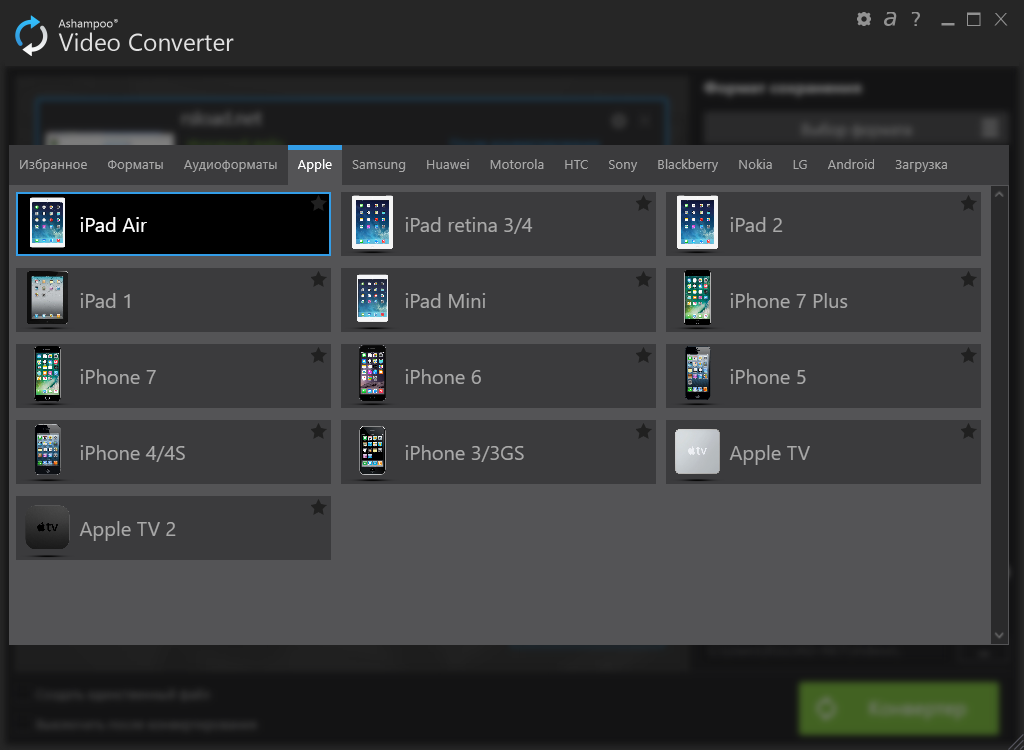This screenshot has width=1024, height=750.
Task: Open the Аудиоформаты tab
Action: pyautogui.click(x=230, y=164)
